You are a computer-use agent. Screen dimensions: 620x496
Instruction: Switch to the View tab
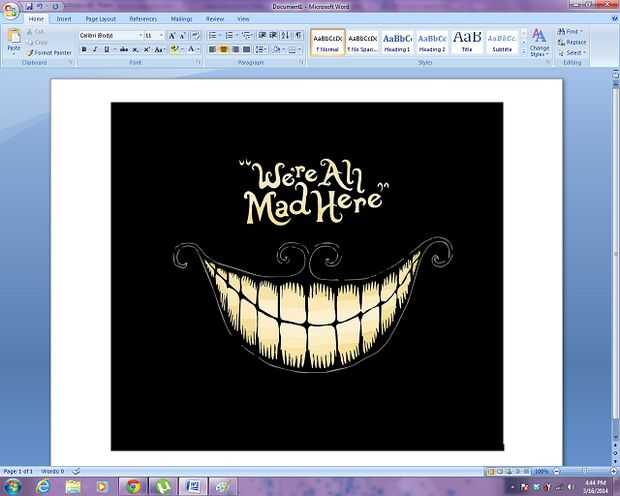pos(243,19)
